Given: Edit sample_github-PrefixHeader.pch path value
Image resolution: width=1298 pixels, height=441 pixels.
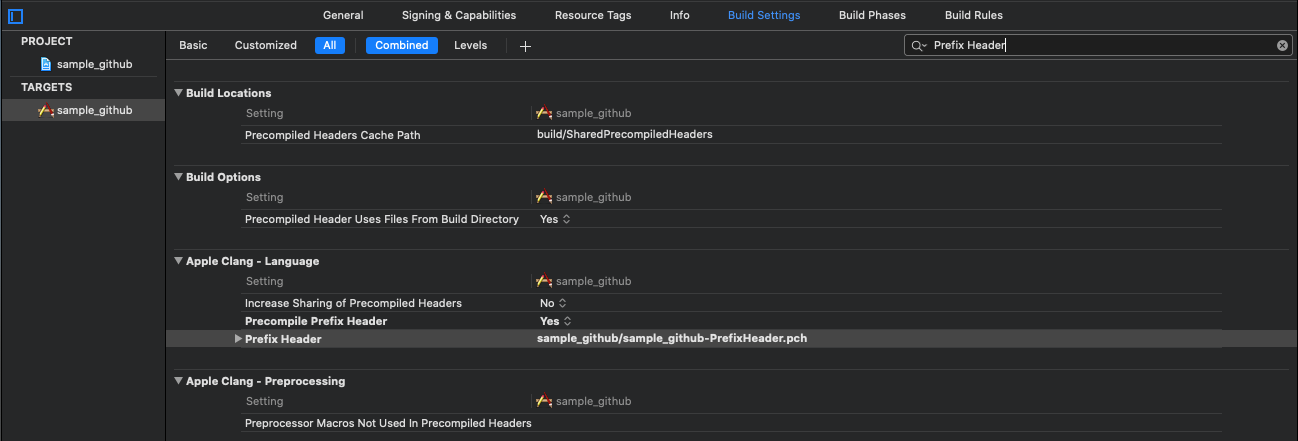Looking at the screenshot, I should 672,339.
